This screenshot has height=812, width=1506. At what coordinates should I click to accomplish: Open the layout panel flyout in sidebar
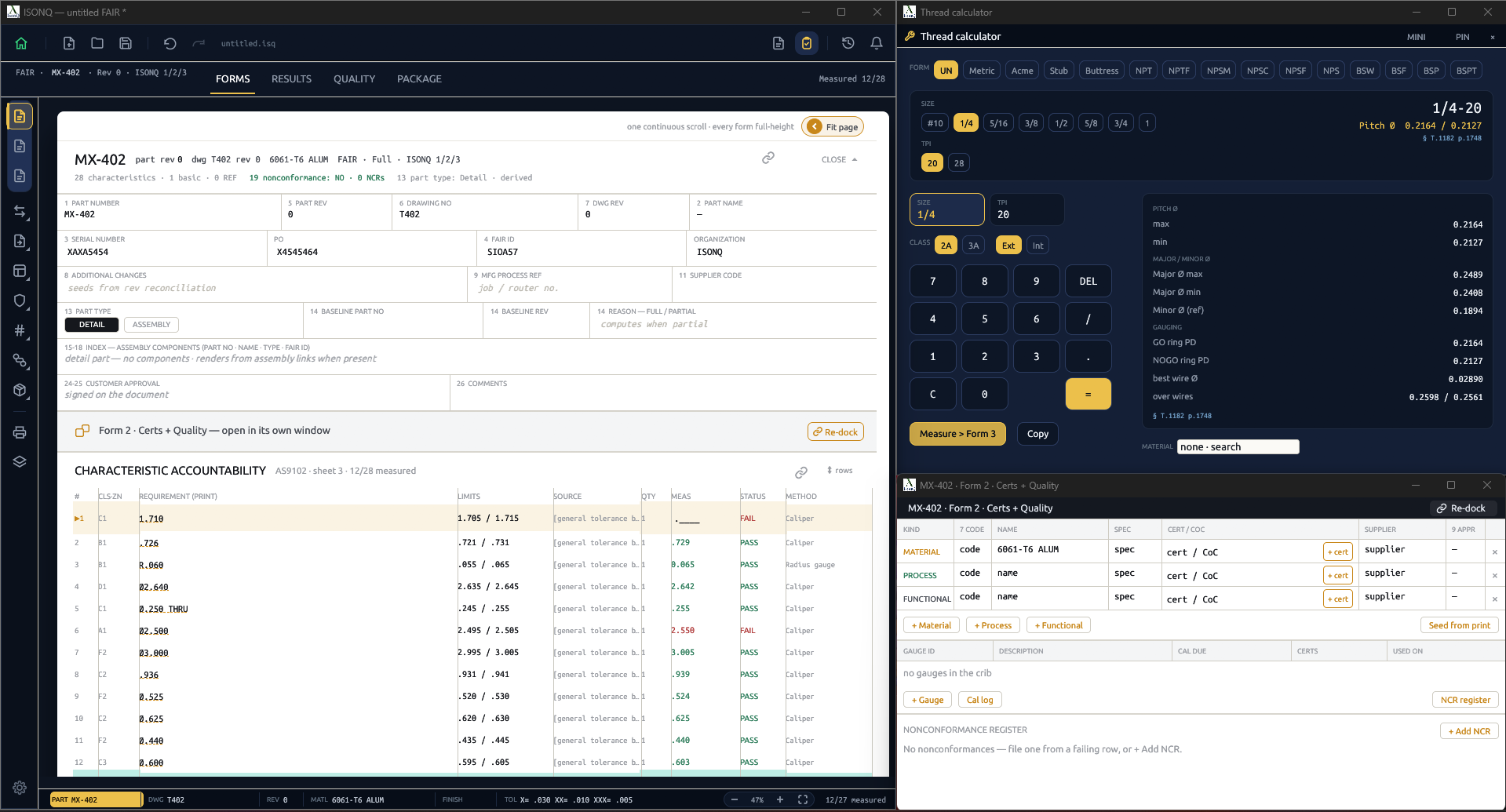(20, 271)
